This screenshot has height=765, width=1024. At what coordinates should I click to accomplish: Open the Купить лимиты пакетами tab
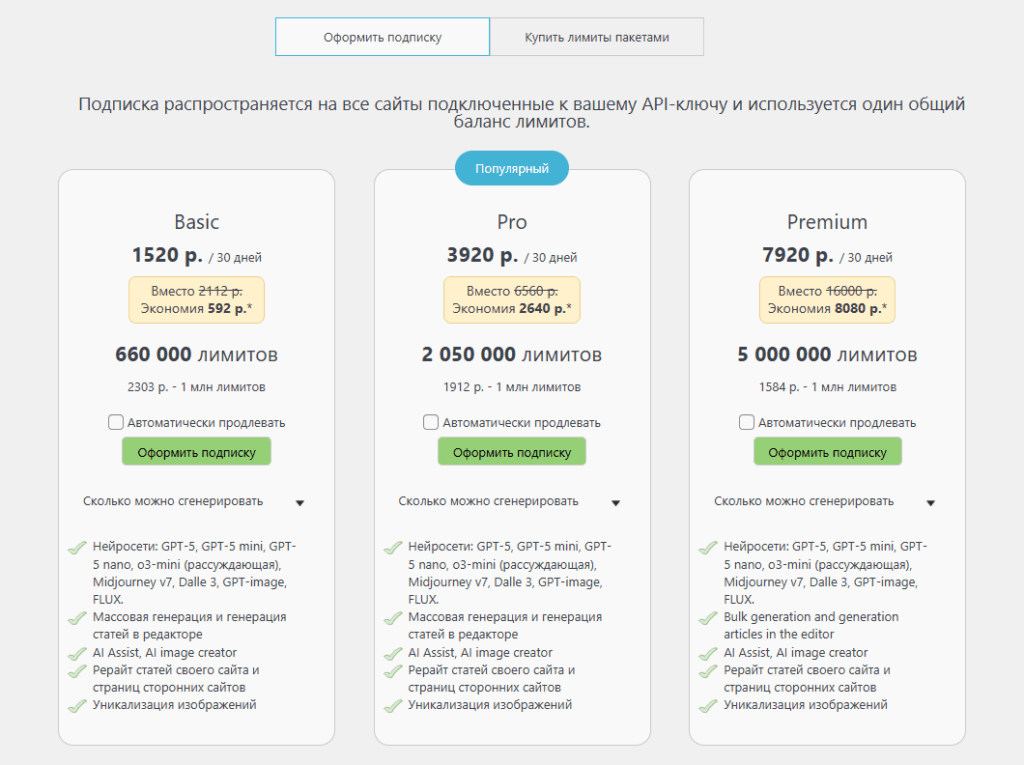[597, 37]
